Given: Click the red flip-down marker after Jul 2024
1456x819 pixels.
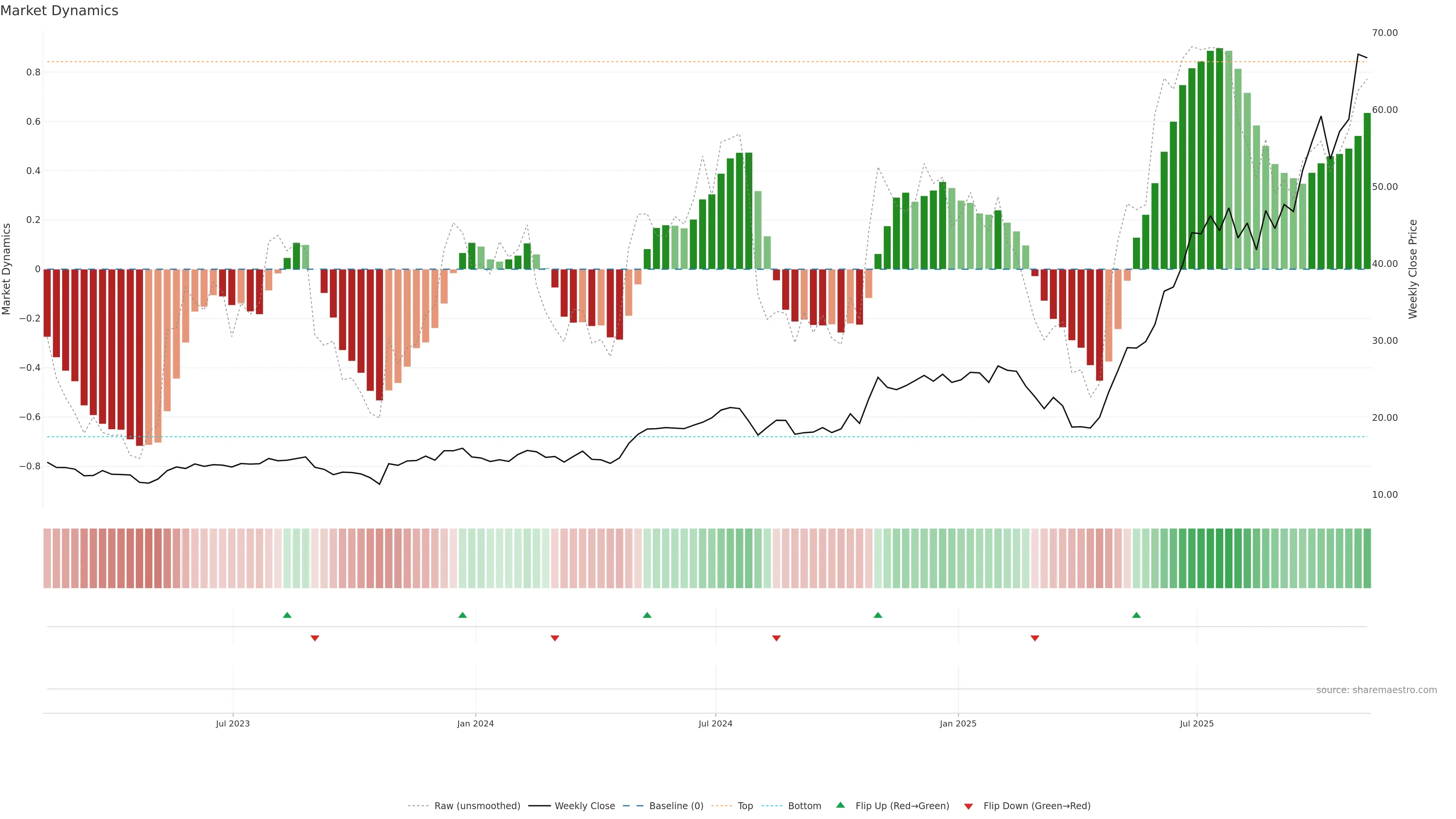Looking at the screenshot, I should (x=776, y=638).
